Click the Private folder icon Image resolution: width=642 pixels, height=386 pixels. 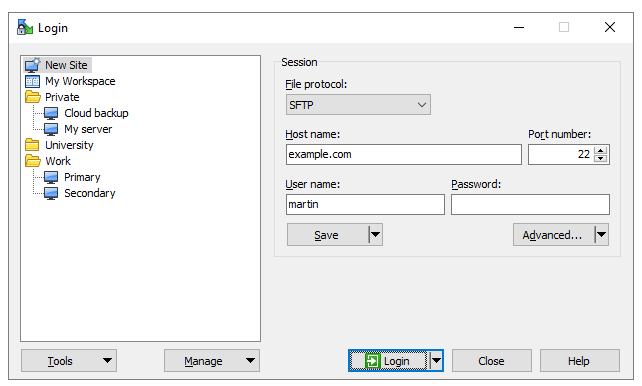point(33,97)
